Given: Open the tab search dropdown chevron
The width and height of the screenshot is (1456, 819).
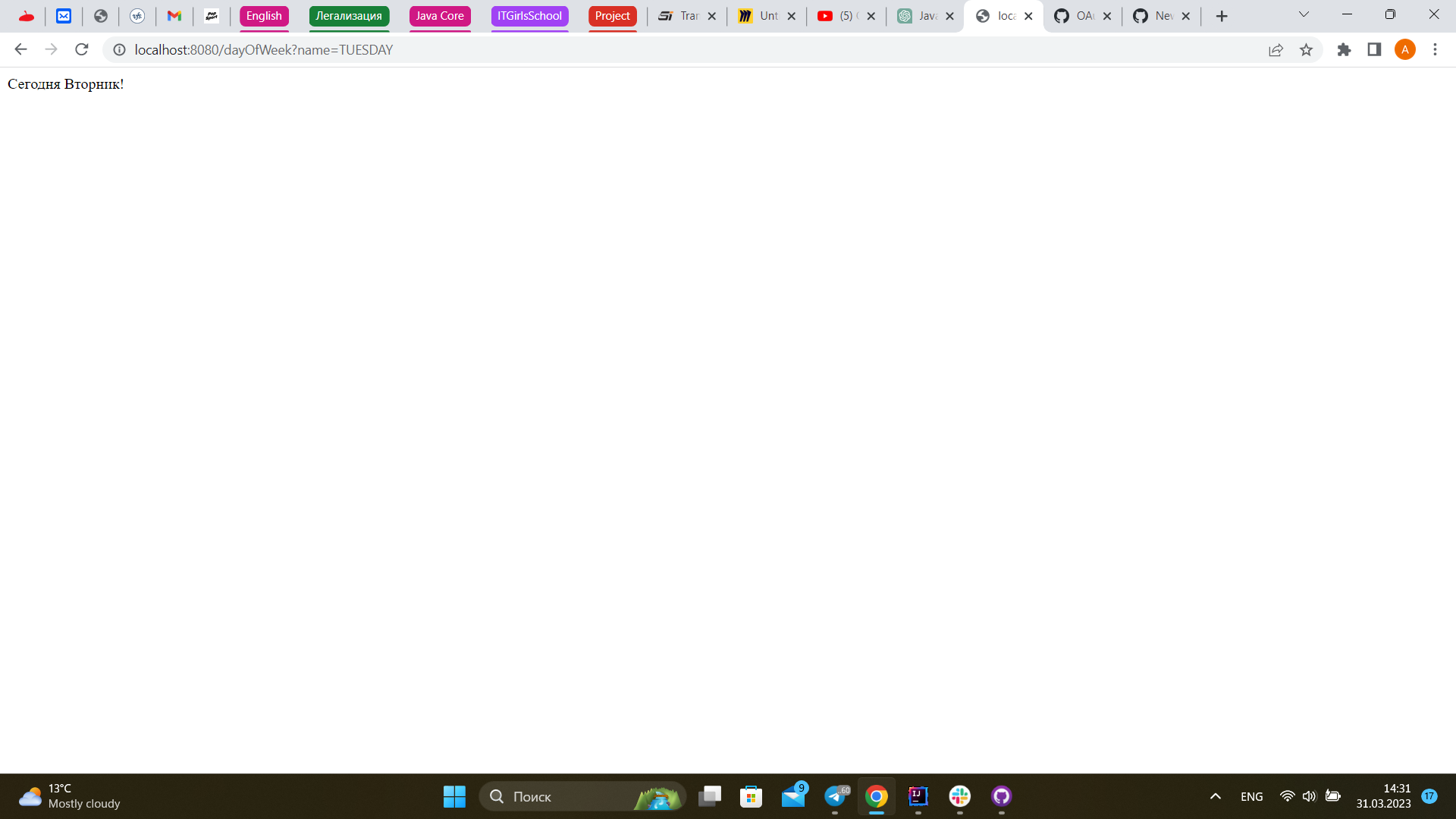Looking at the screenshot, I should coord(1304,14).
